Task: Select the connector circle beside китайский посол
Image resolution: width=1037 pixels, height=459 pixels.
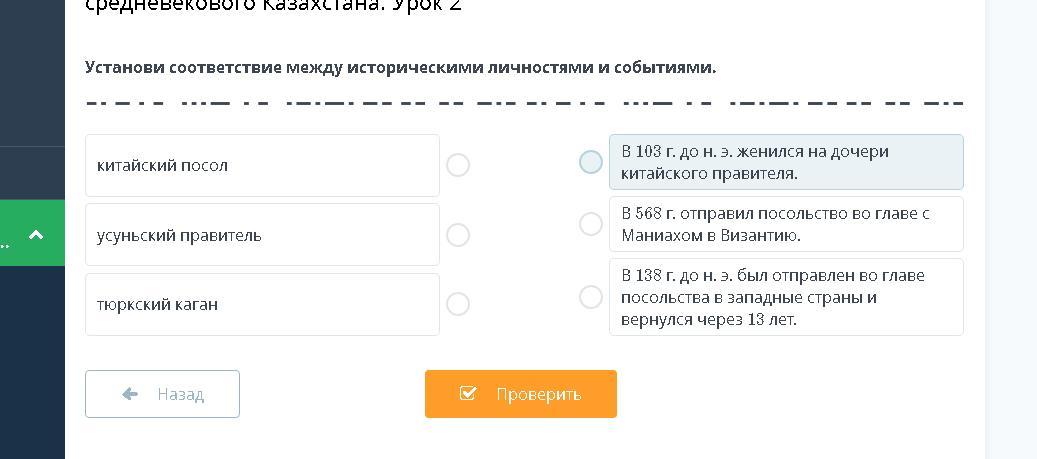Action: tap(458, 165)
